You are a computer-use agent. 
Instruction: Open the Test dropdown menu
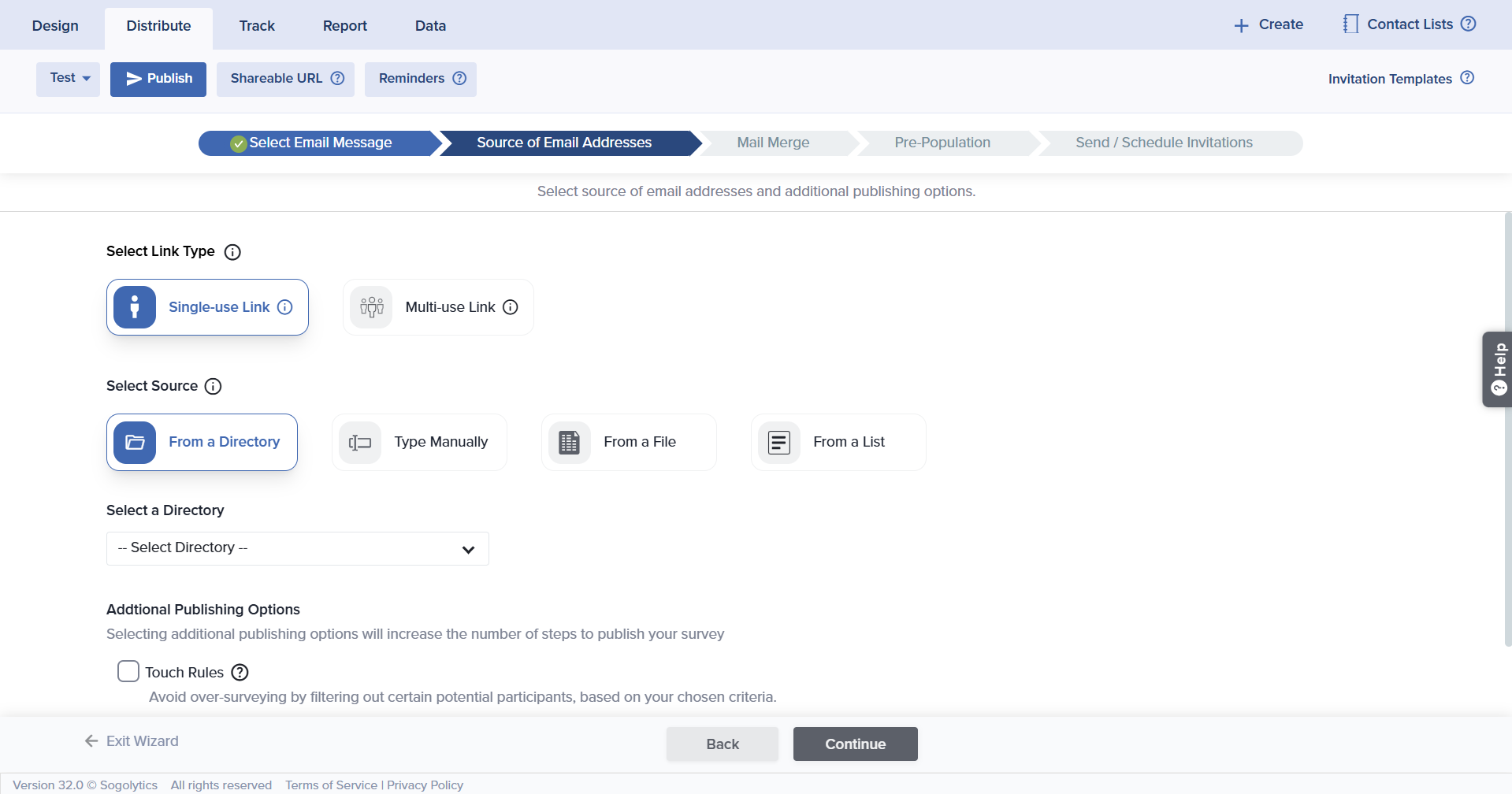[69, 79]
